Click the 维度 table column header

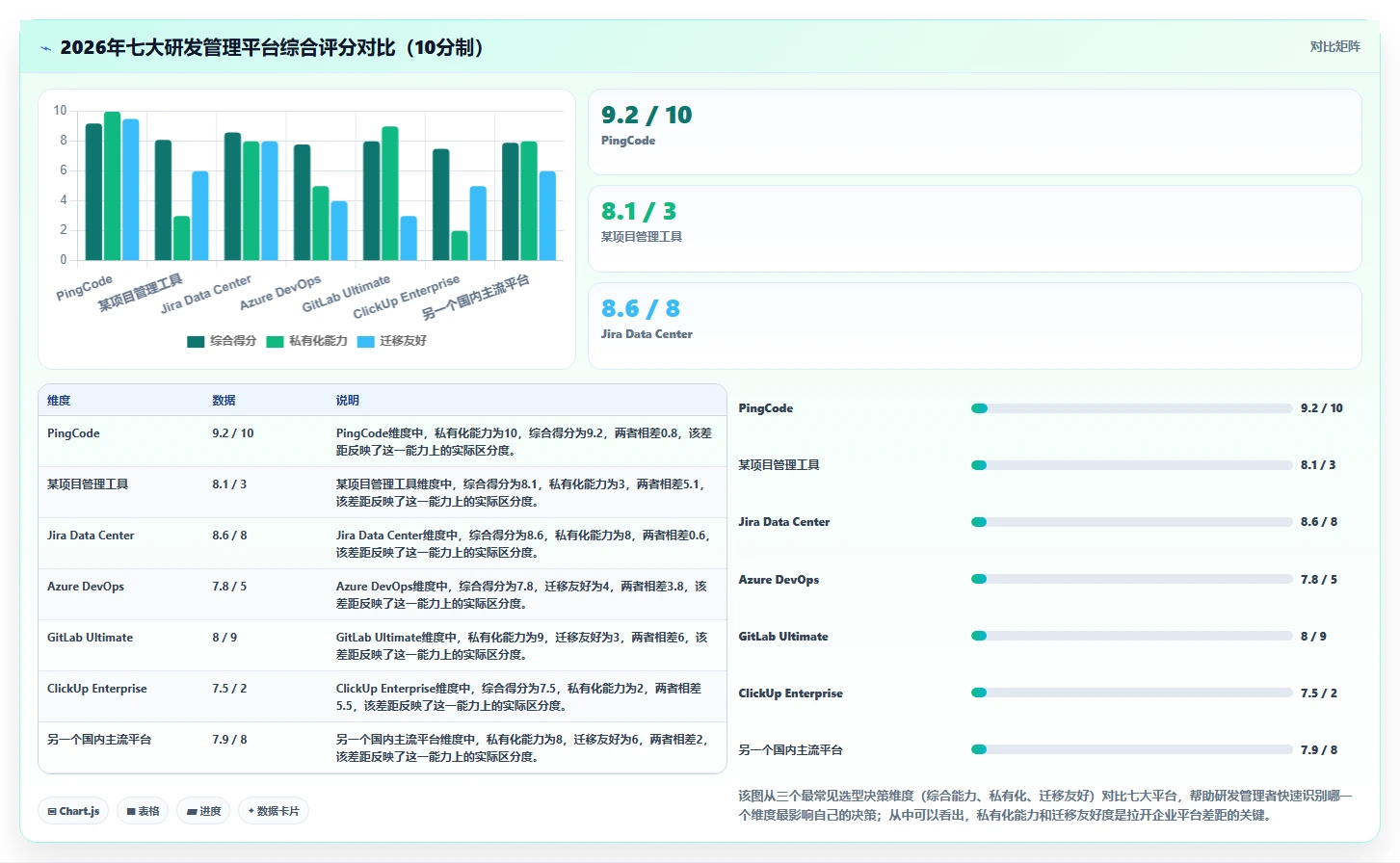click(x=59, y=401)
